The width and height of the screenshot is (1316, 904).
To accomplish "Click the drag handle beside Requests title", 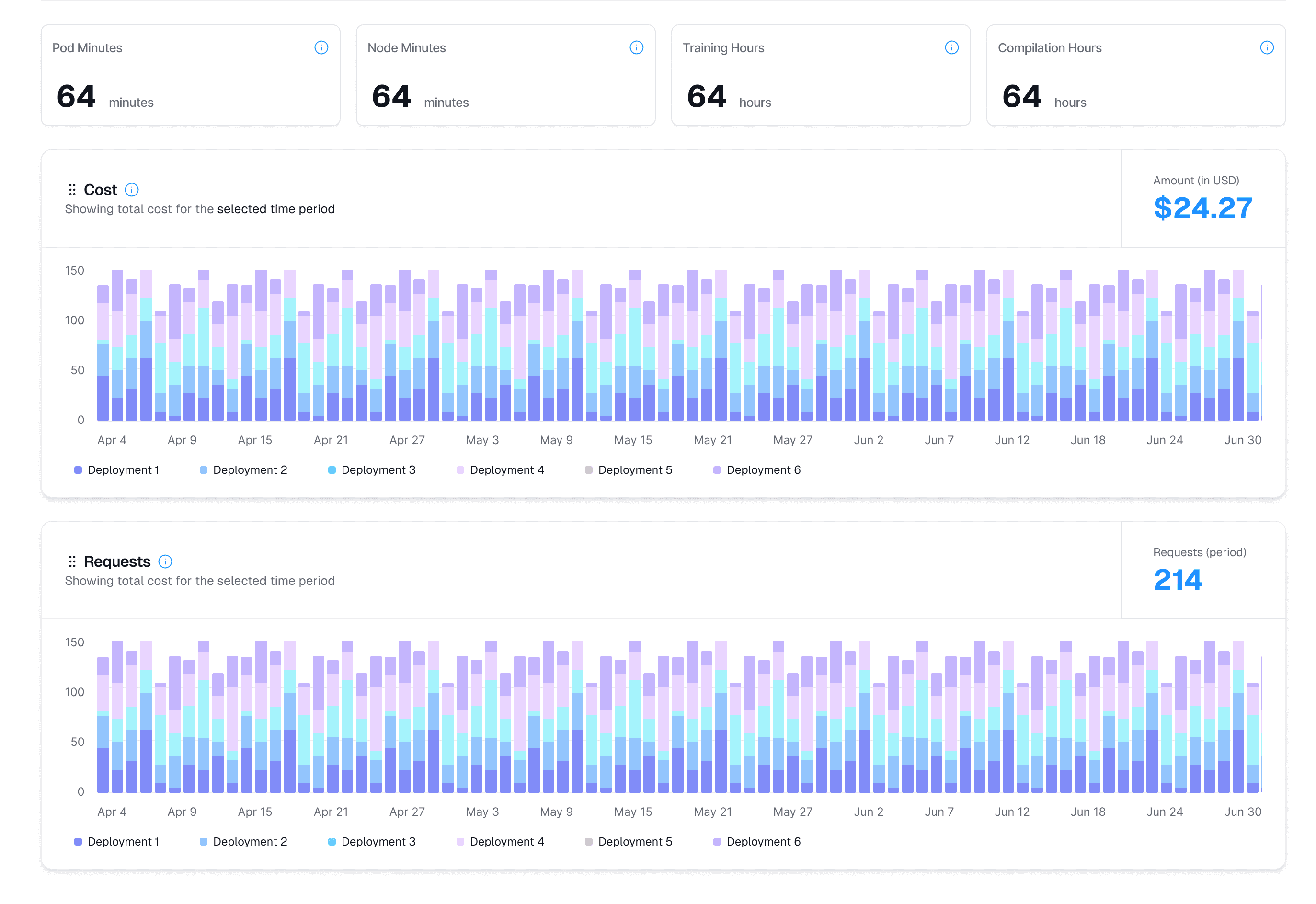I will click(x=72, y=561).
